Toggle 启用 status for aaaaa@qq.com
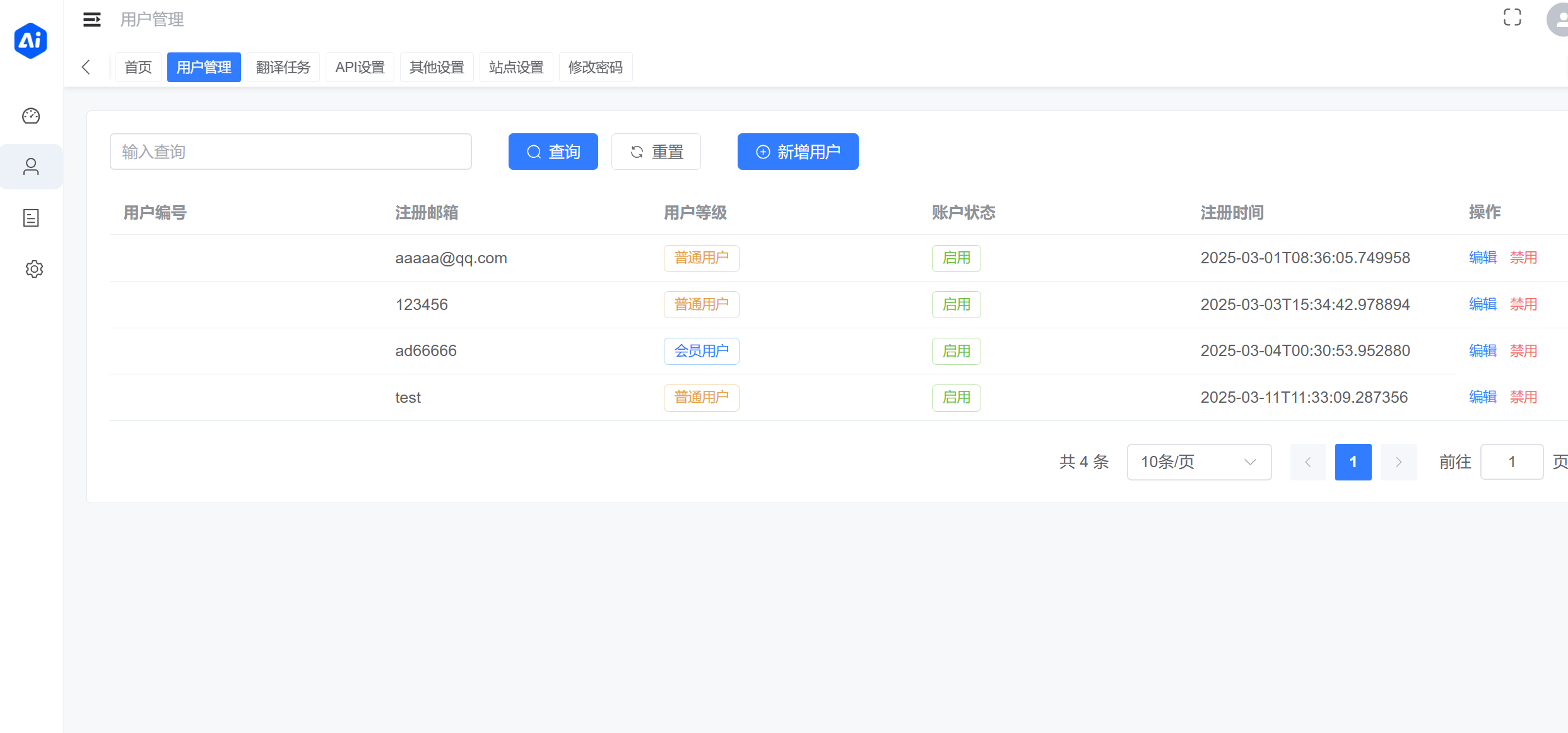 pos(956,258)
